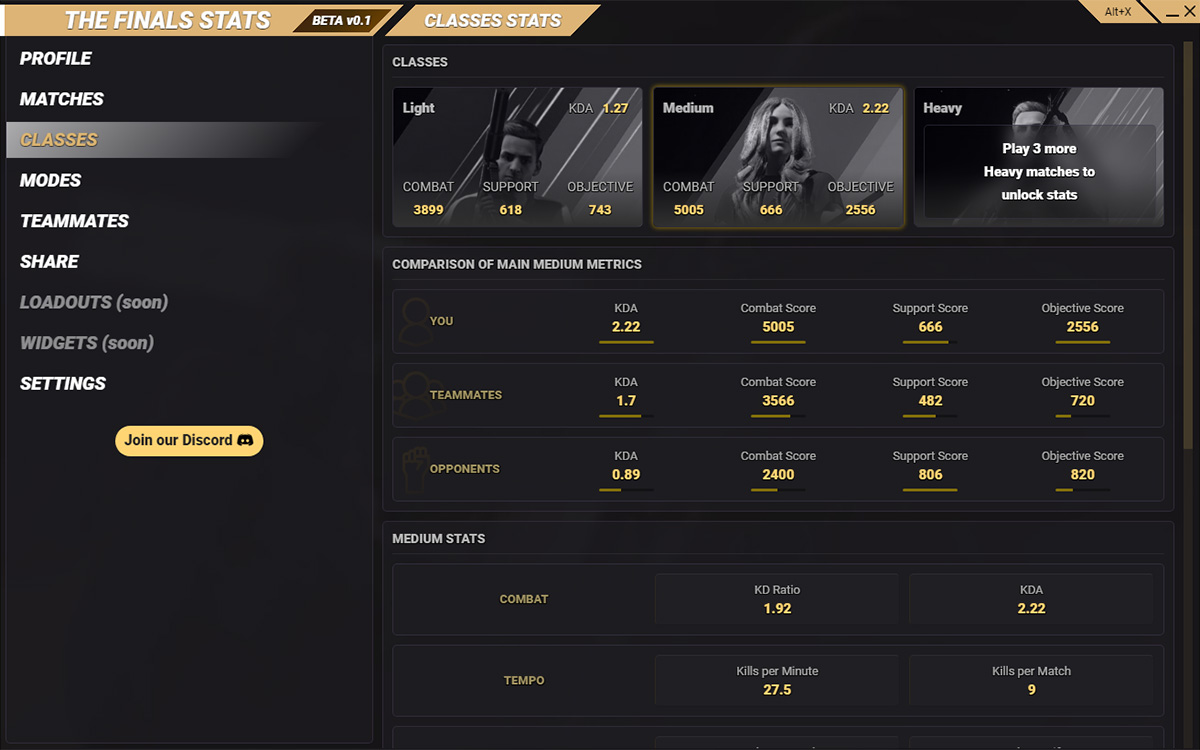Click Medium card support score 666
Viewport: 1200px width, 750px height.
[771, 210]
